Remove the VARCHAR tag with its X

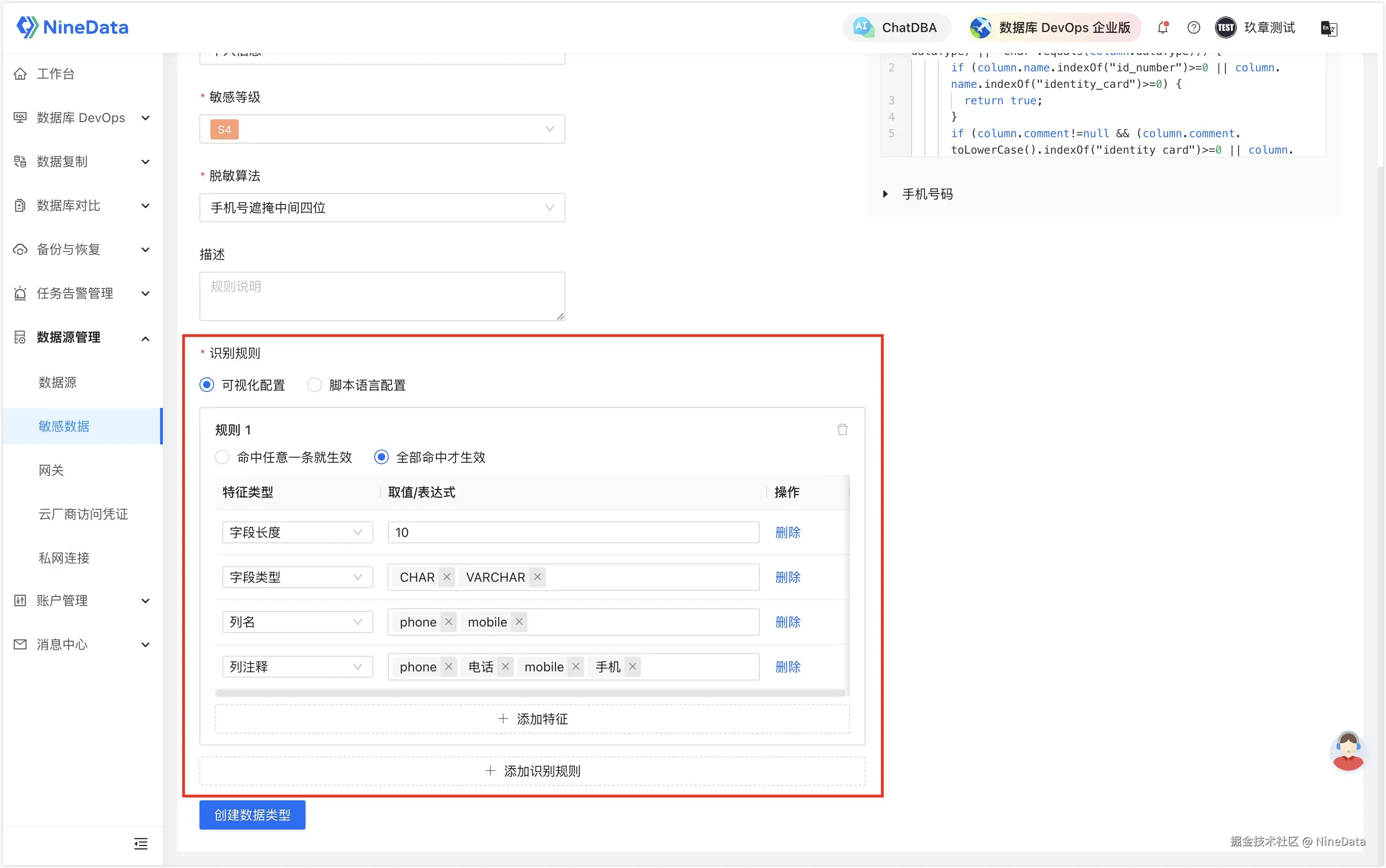(537, 577)
